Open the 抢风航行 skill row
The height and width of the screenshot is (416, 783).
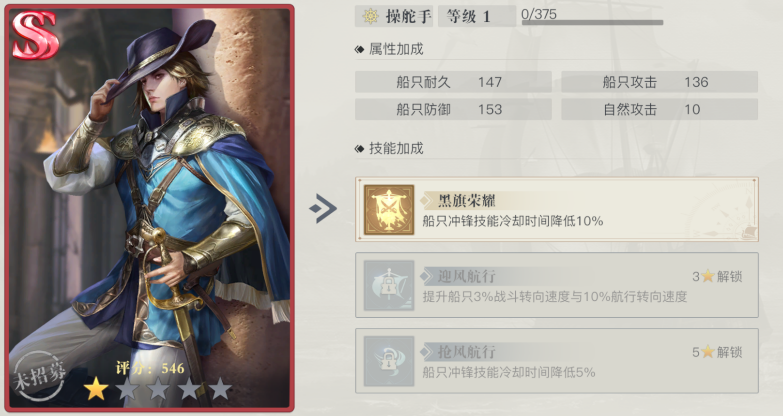tap(557, 361)
